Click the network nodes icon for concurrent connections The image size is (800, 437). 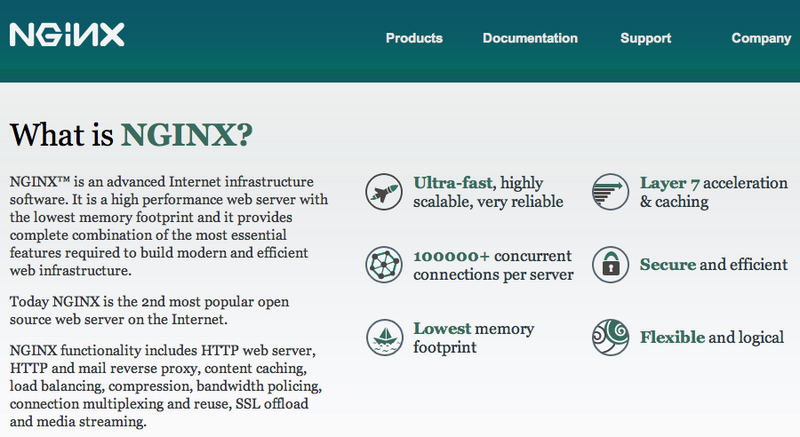pos(384,264)
